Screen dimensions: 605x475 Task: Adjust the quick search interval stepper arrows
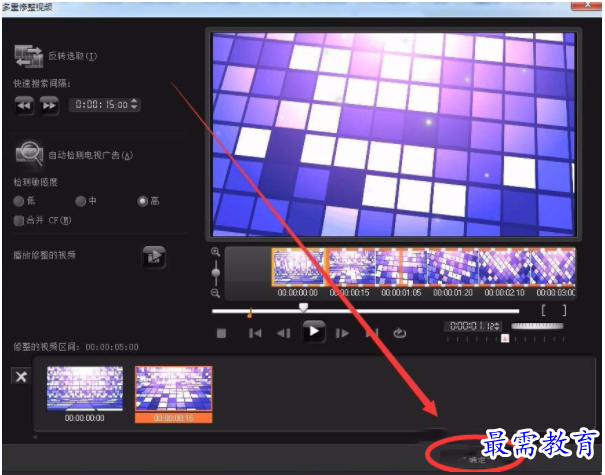(134, 104)
